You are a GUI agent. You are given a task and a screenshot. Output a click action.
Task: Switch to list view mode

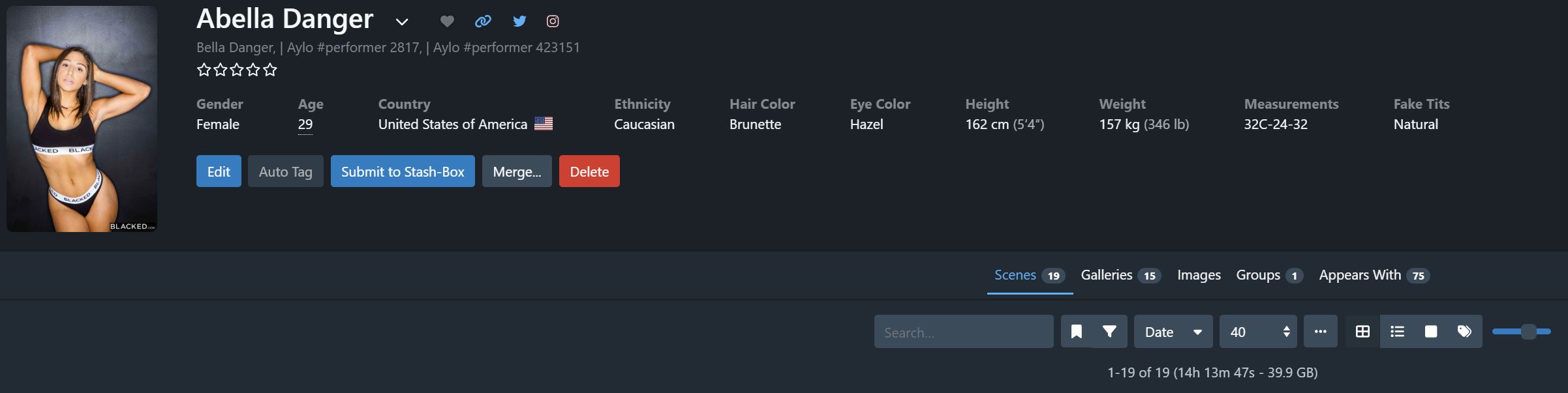click(1398, 331)
